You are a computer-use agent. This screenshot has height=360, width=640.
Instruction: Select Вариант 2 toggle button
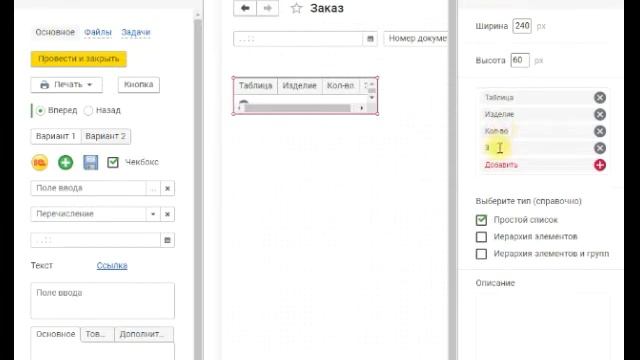tap(106, 136)
